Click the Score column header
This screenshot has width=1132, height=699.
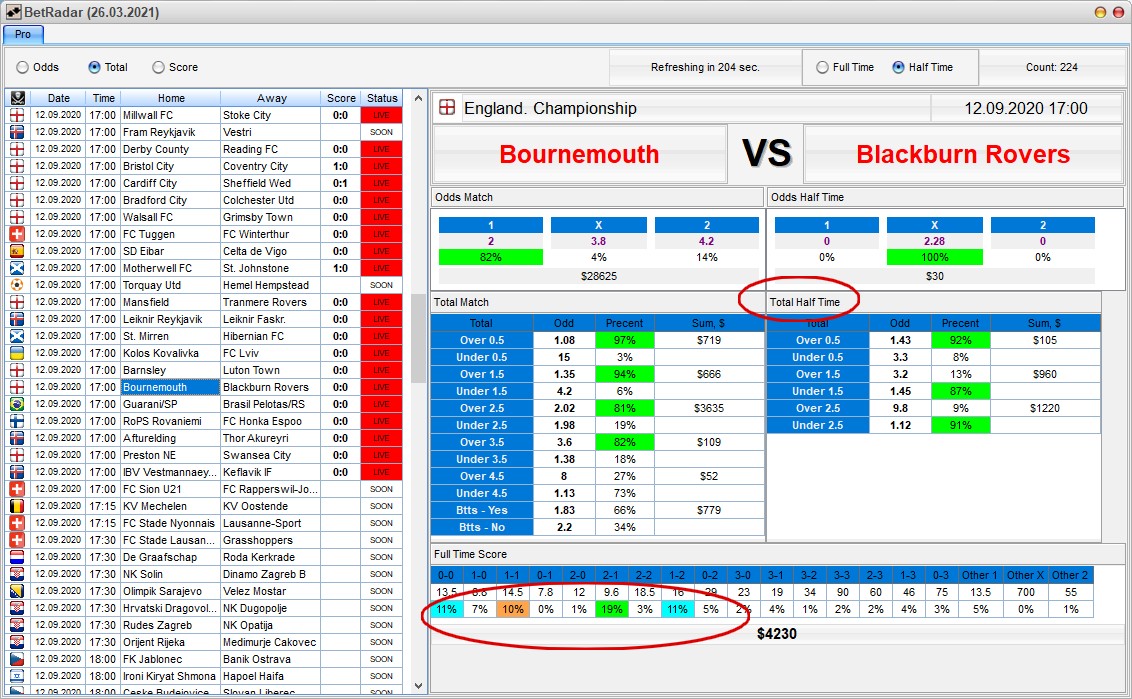(x=341, y=97)
